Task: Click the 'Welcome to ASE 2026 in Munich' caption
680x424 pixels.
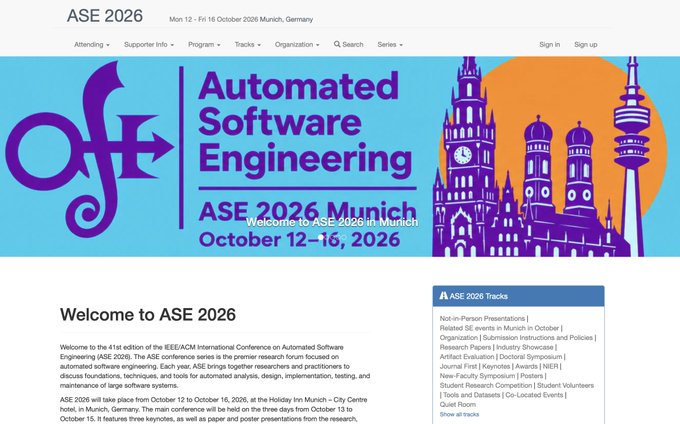Action: 332,222
